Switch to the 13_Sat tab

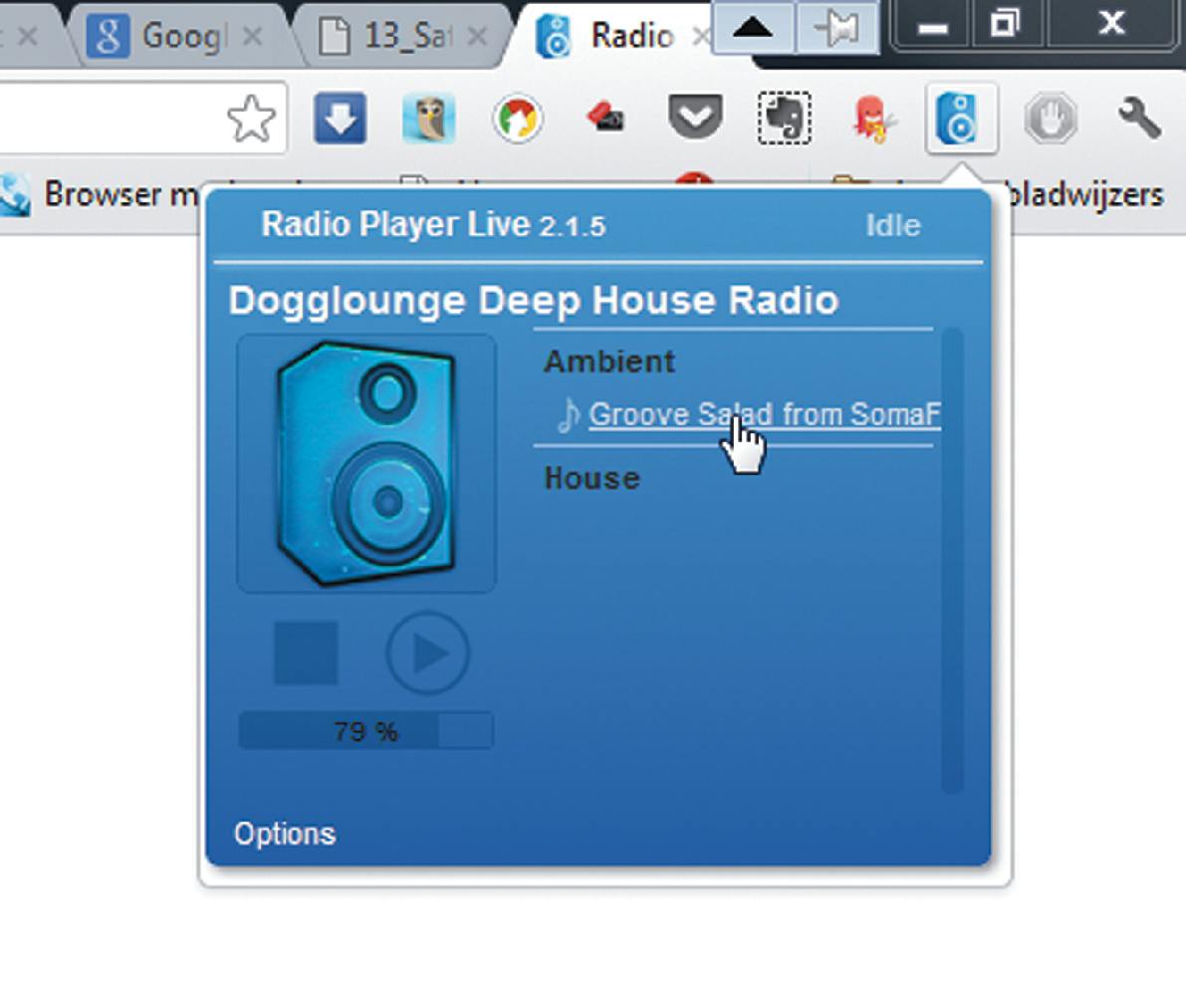403,36
